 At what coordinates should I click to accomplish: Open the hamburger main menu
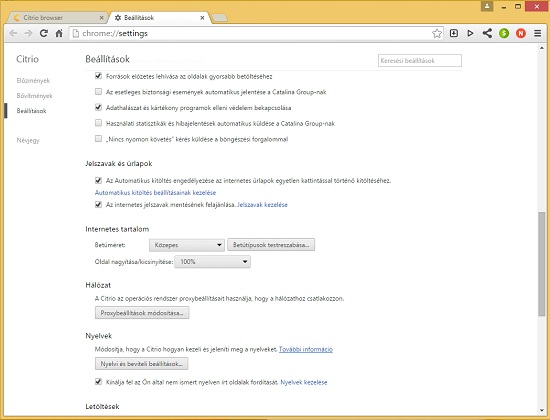pos(537,33)
